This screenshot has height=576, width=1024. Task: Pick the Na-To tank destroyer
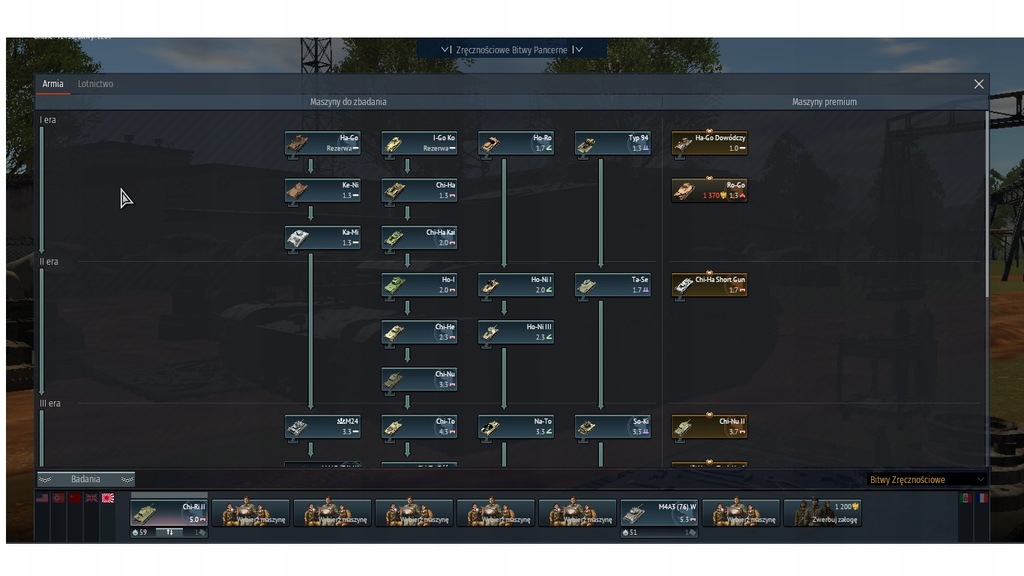pyautogui.click(x=516, y=426)
